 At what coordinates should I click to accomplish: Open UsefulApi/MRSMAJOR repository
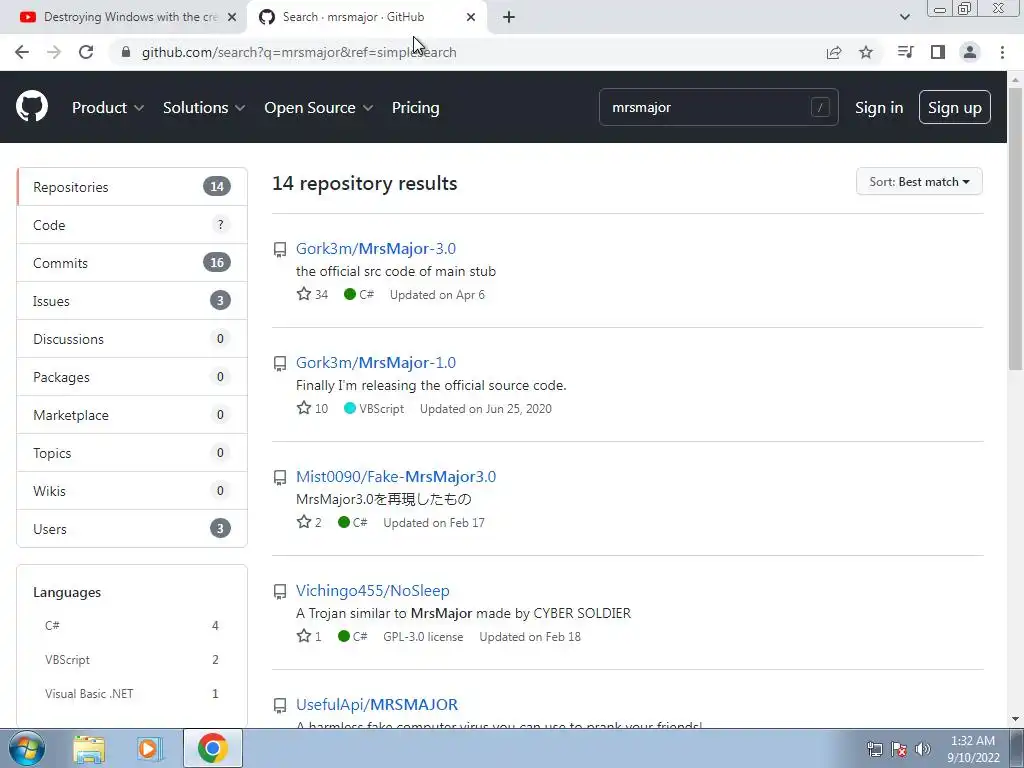click(x=377, y=705)
